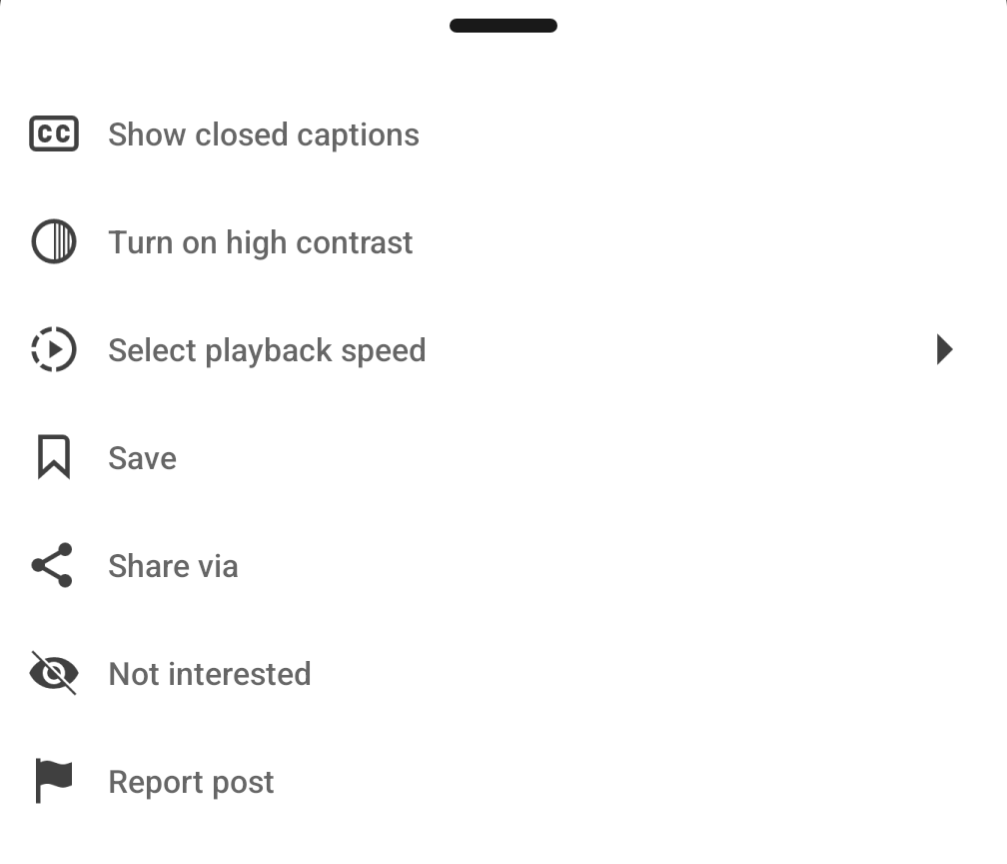Choose the Share via menu entry
1007x864 pixels.
(x=172, y=565)
